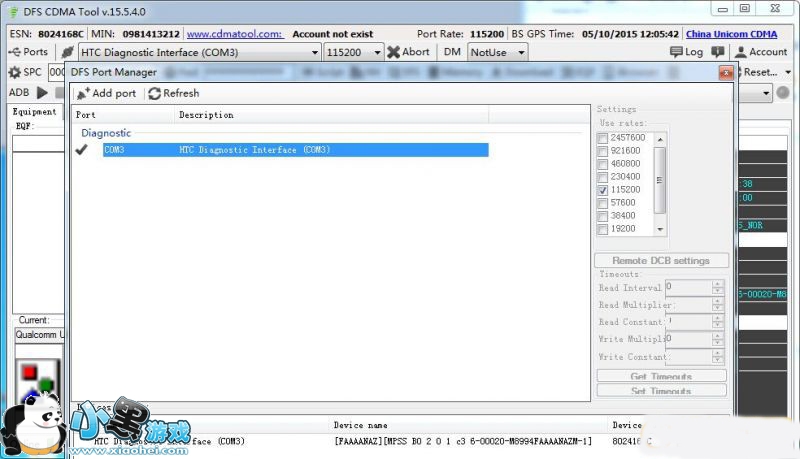Click the Device name column header

click(x=360, y=425)
